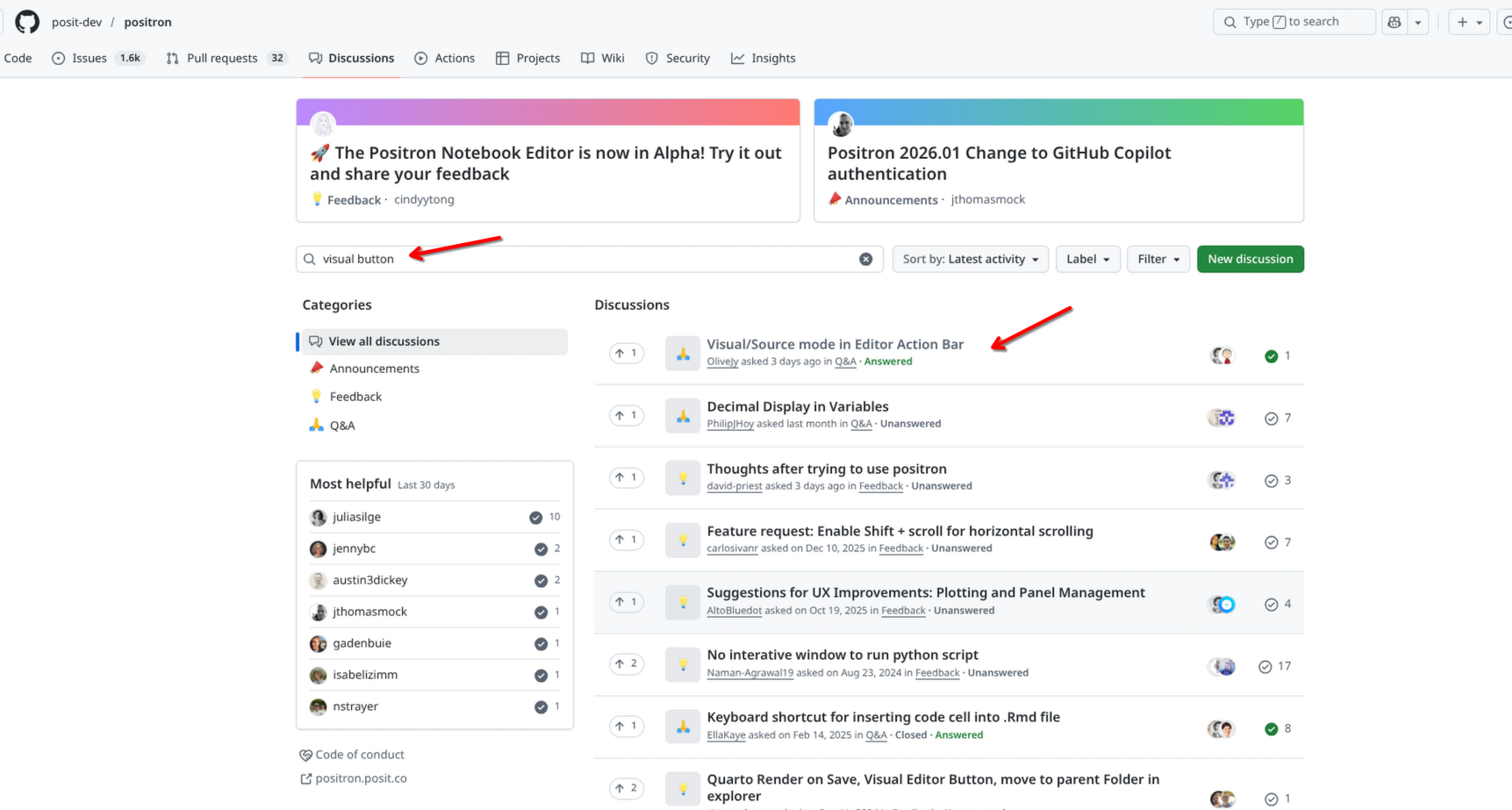Clear the search field with the X icon
1512x810 pixels.
[865, 259]
